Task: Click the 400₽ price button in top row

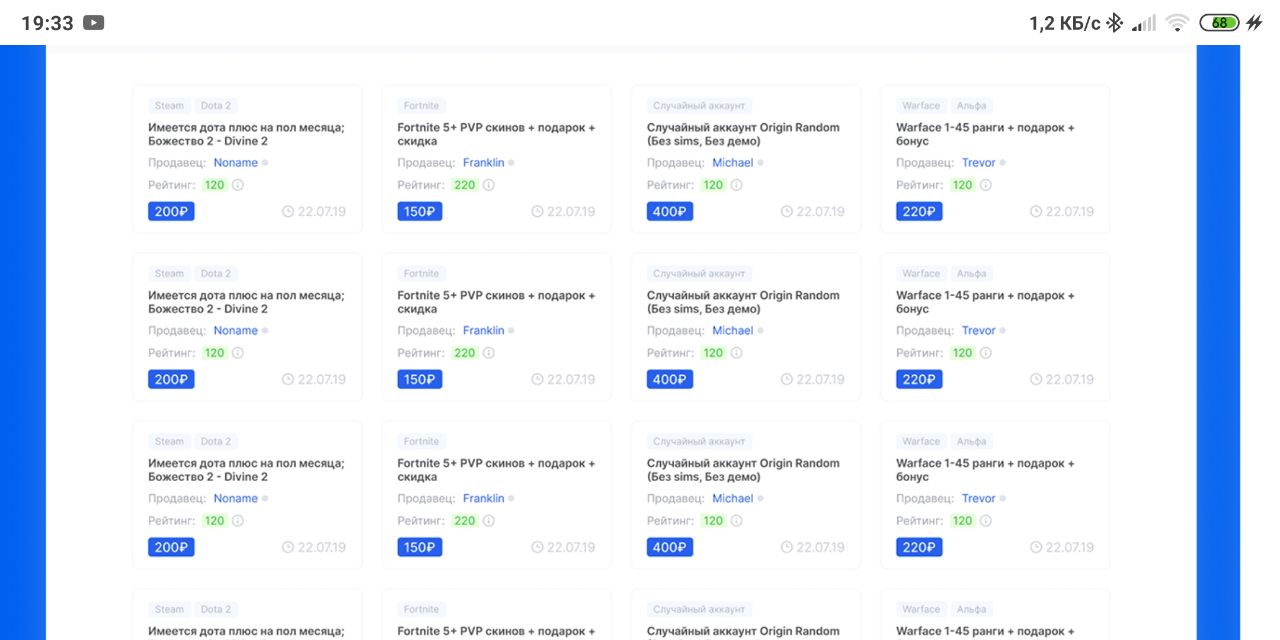Action: (670, 212)
